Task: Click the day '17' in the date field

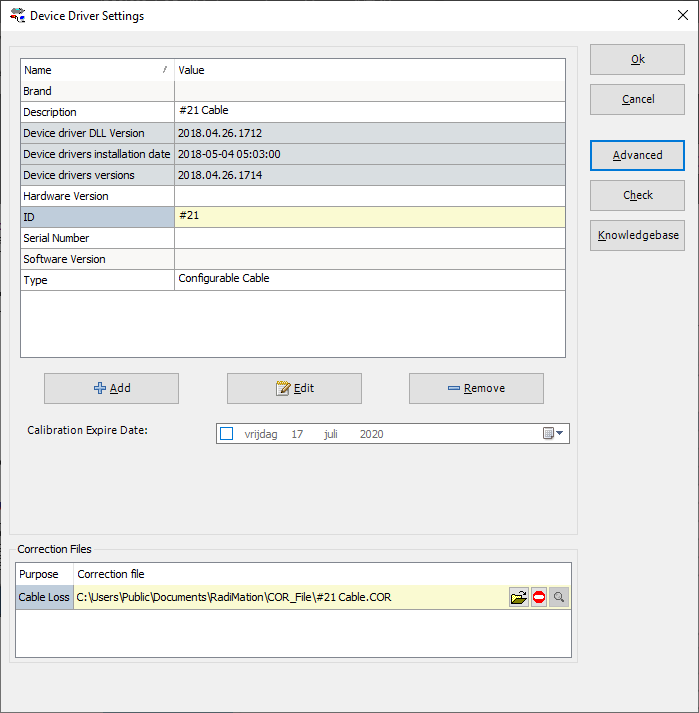Action: click(x=297, y=434)
